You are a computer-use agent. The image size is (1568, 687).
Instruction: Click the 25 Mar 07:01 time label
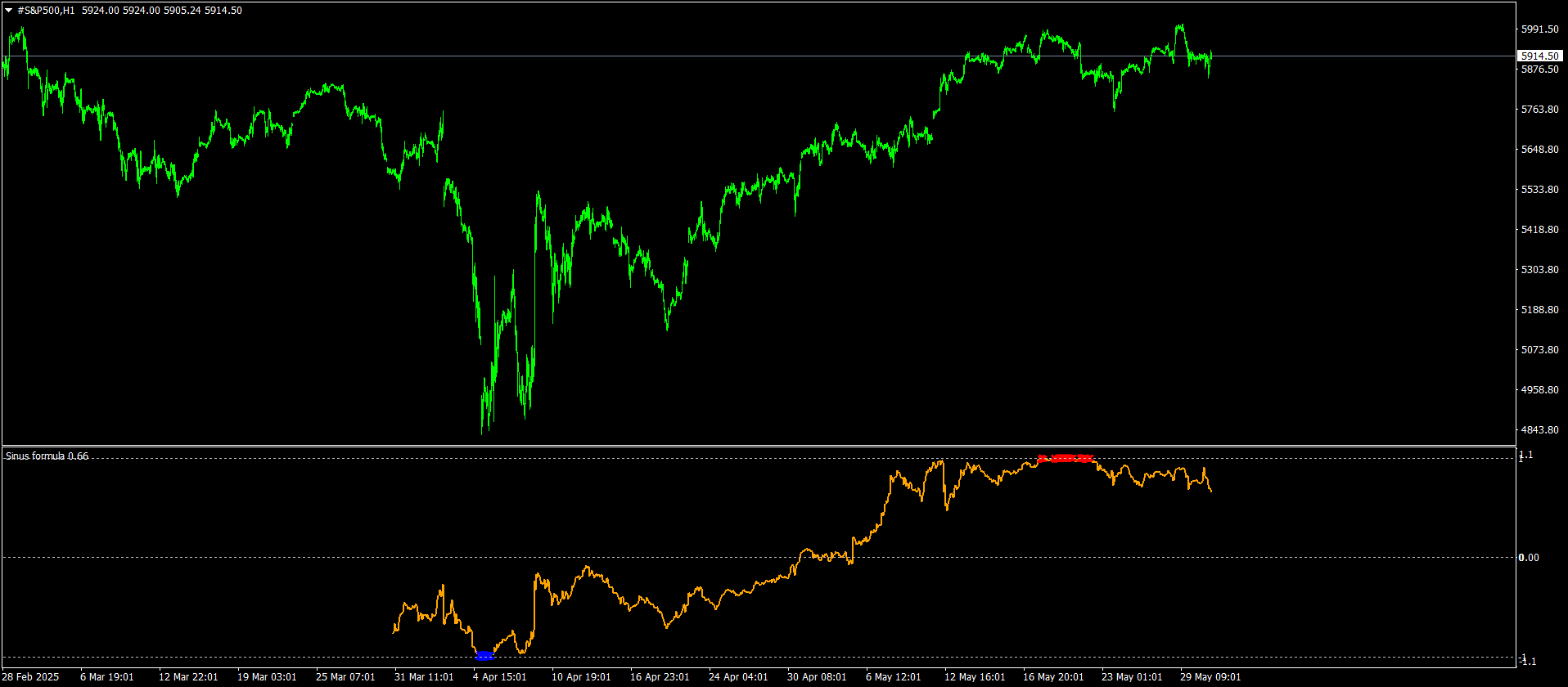pos(345,677)
